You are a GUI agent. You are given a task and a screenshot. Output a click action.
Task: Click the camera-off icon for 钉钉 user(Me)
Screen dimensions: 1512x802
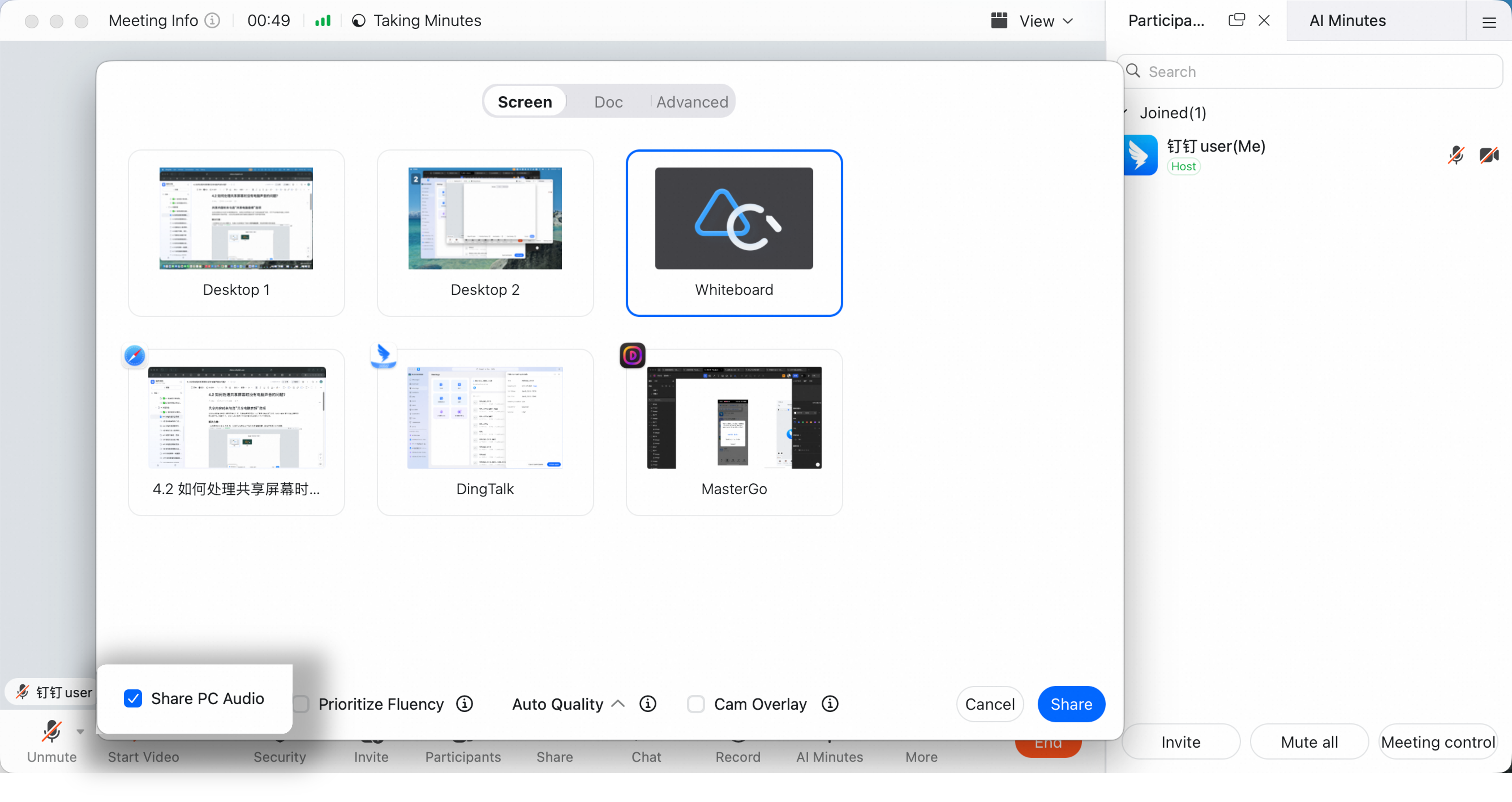pos(1489,155)
